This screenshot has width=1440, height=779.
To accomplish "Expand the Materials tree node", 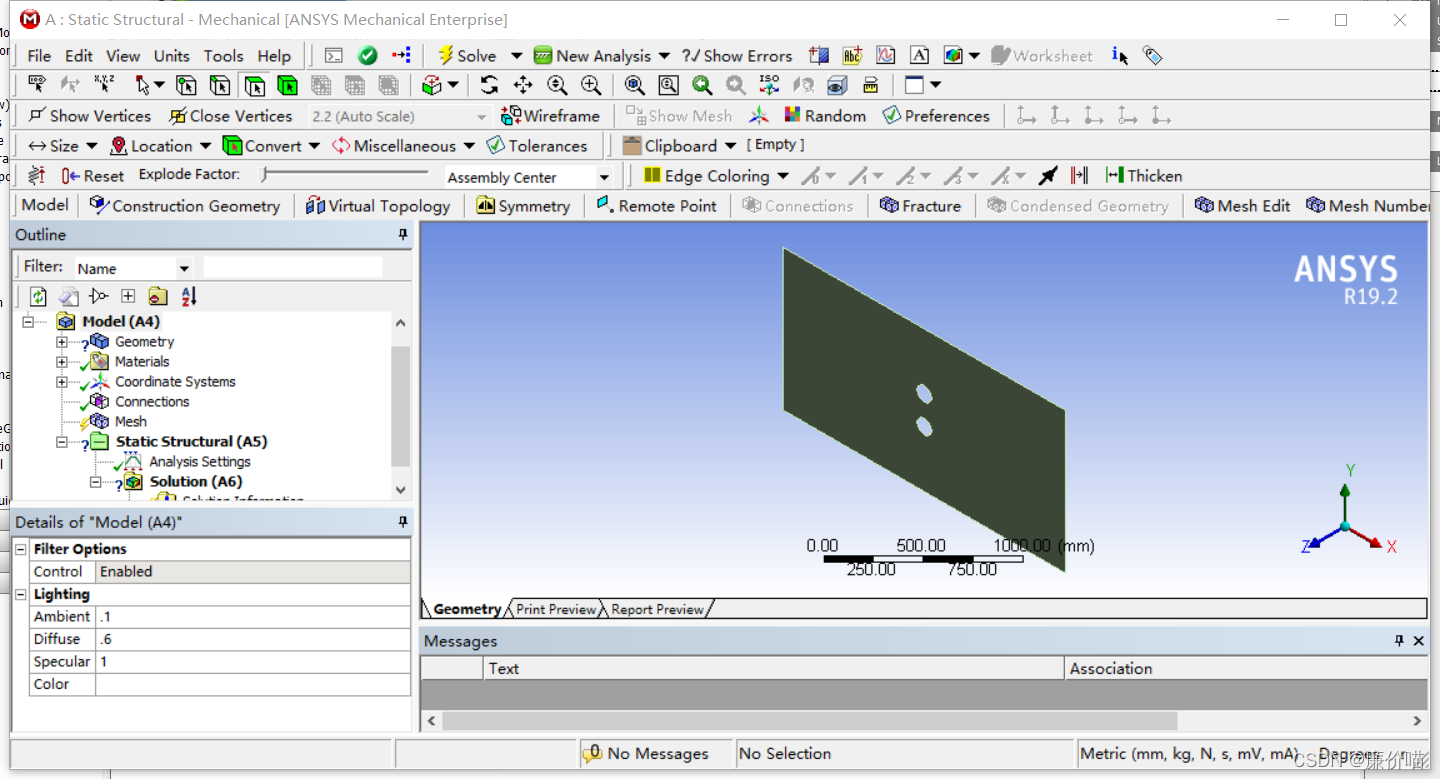I will tap(62, 362).
